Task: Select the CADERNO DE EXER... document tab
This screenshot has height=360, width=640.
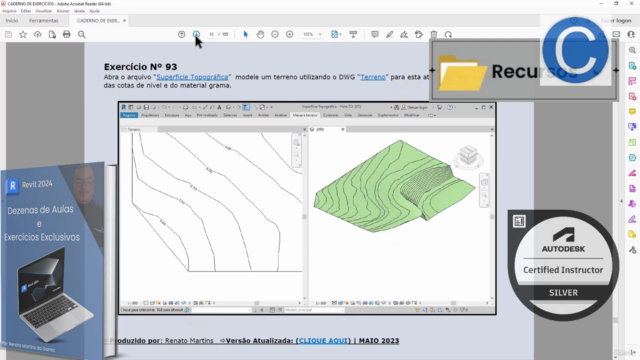Action: tap(98, 20)
